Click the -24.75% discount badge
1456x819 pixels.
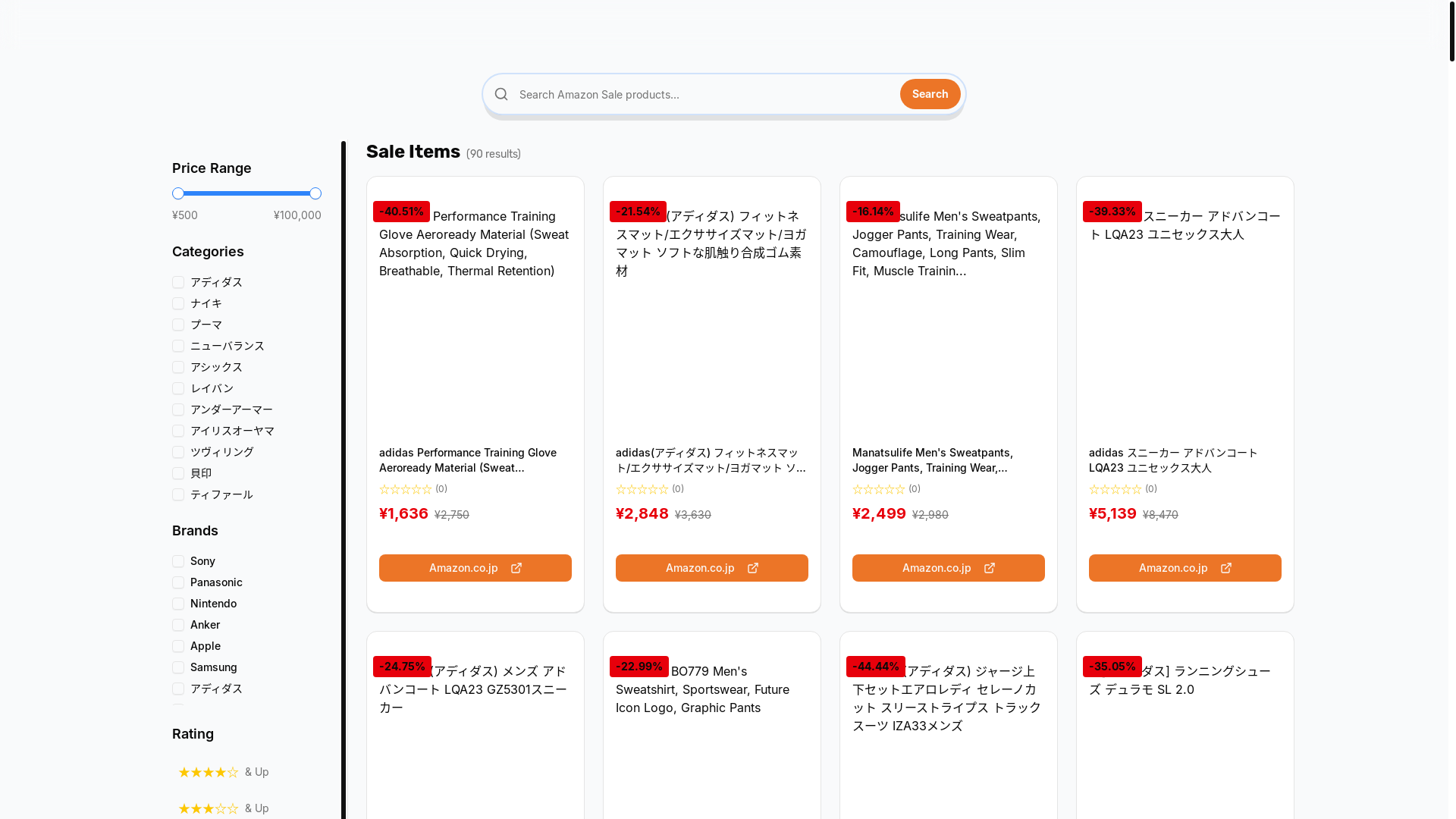(402, 667)
